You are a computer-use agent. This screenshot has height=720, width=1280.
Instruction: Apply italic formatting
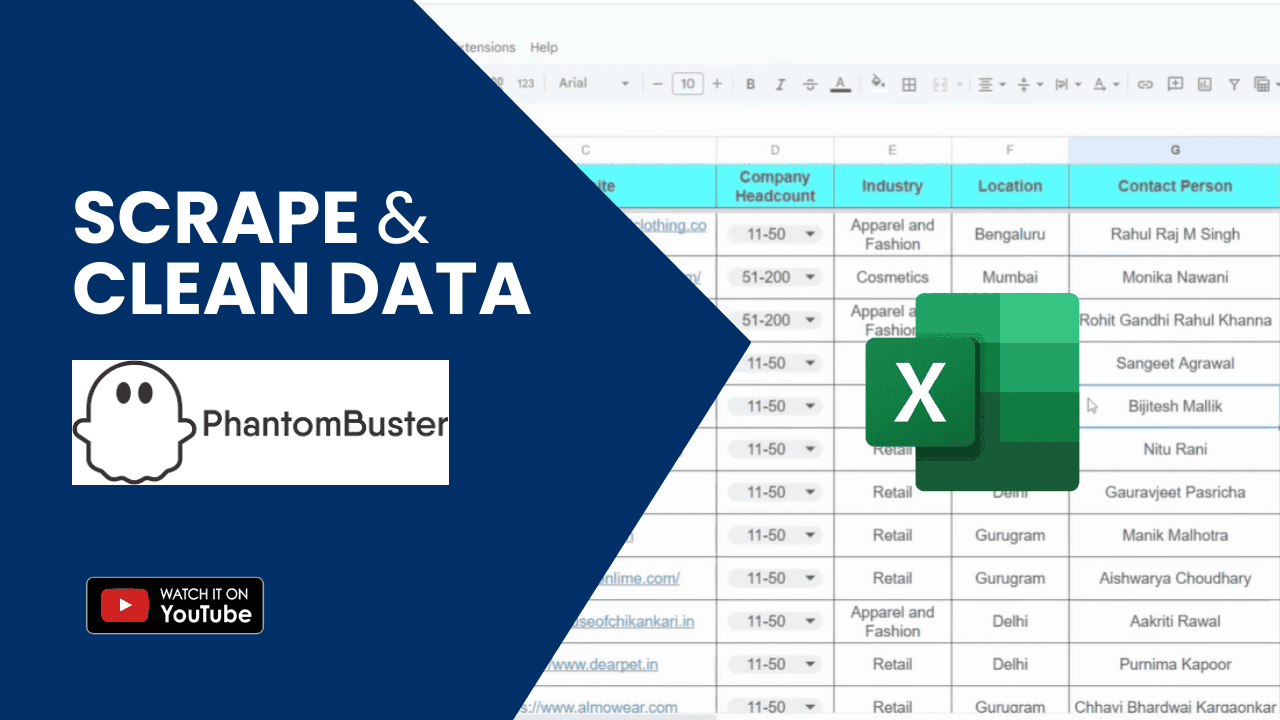780,84
